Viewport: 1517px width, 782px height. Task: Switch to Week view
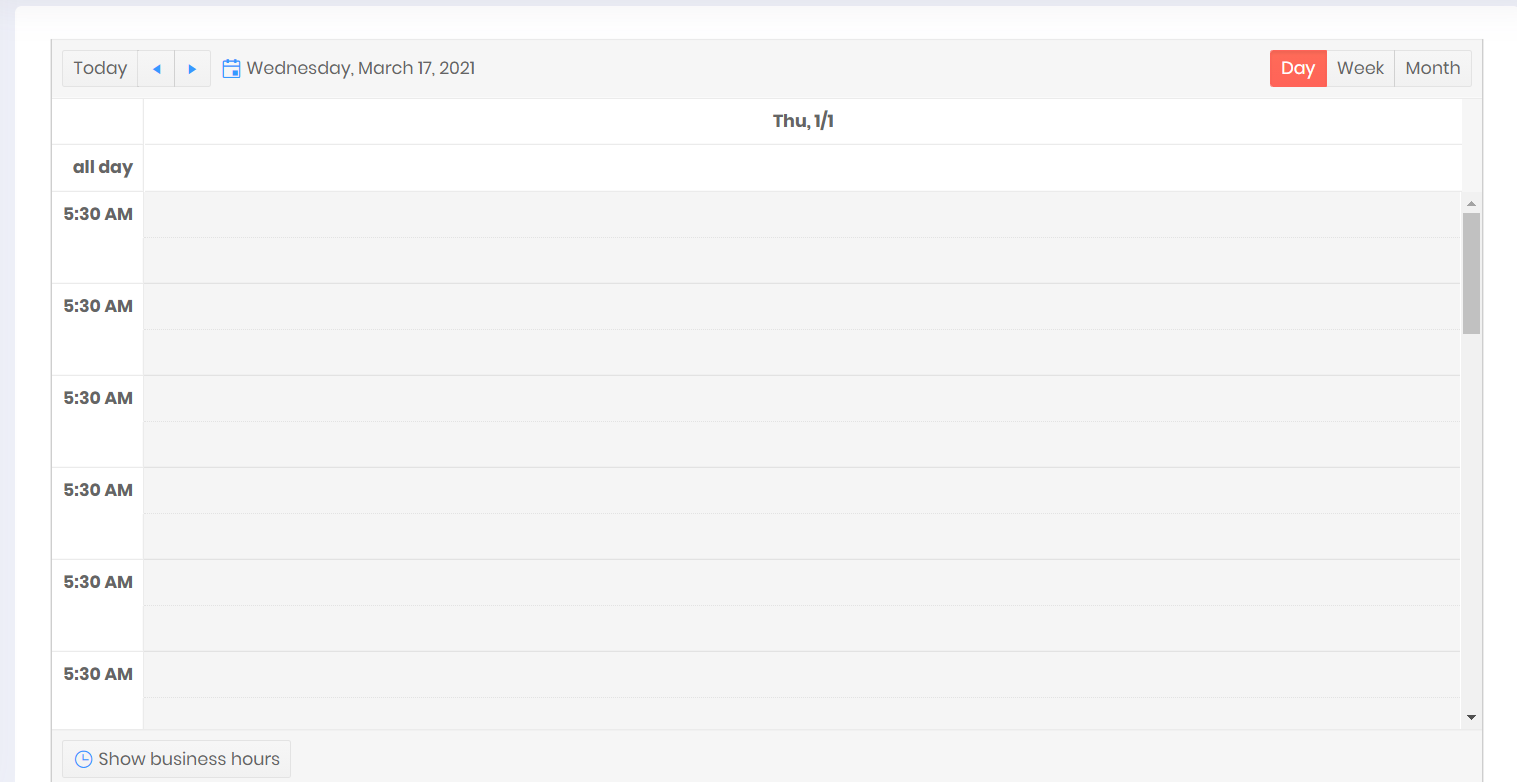(1360, 69)
